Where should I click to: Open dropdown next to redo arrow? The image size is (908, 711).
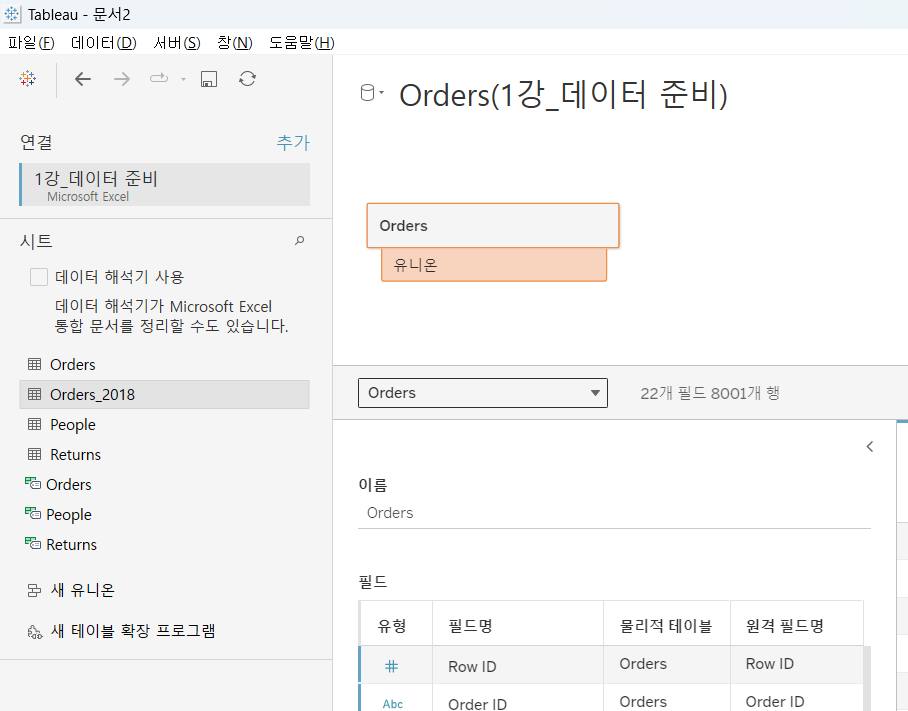pos(183,79)
